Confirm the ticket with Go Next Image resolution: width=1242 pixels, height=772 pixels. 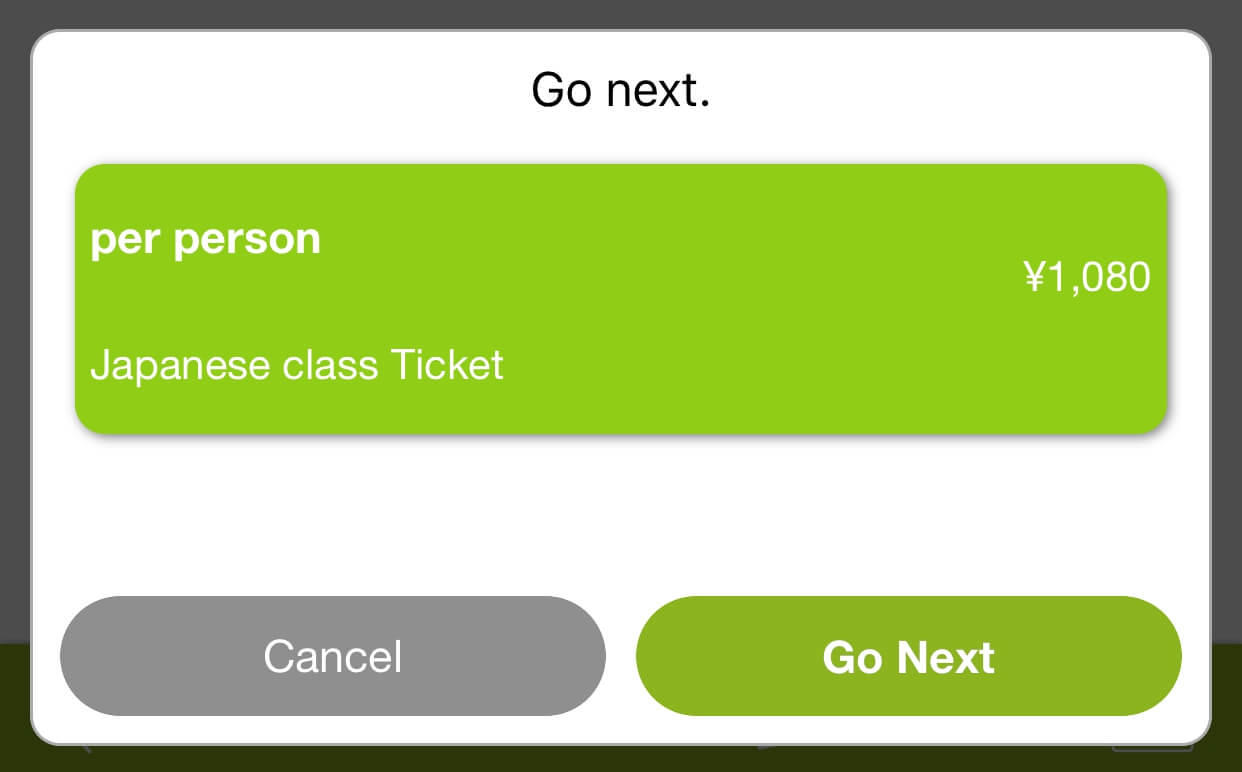coord(908,656)
